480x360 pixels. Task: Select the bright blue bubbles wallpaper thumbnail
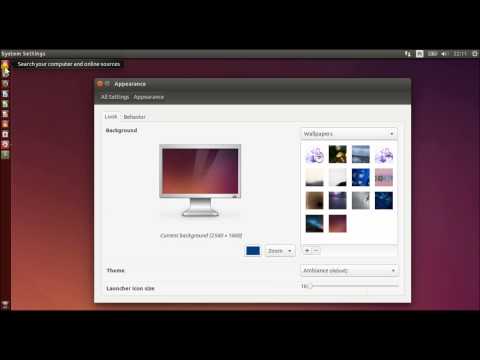click(361, 177)
